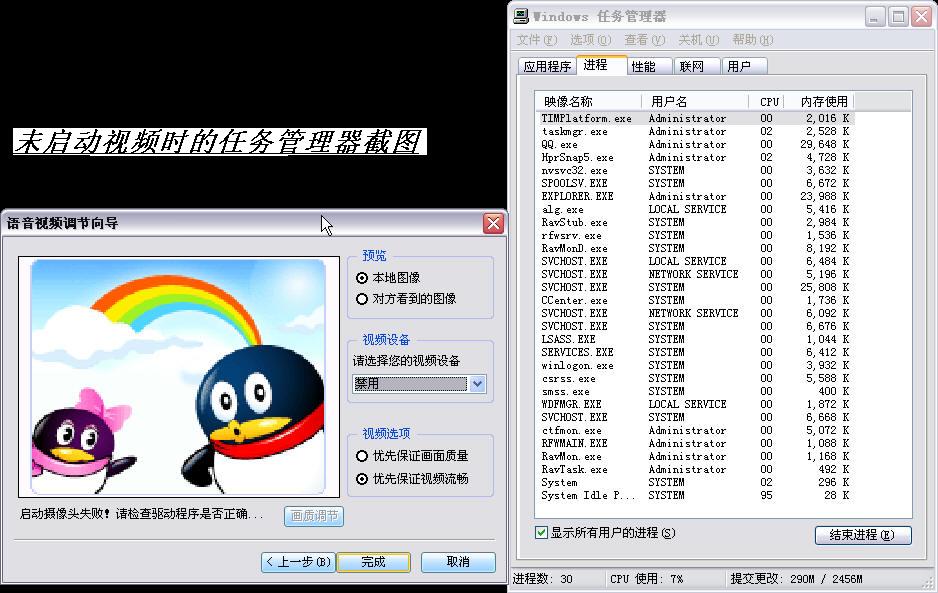Switch to the 联网 tab
Viewport: 938px width, 593px height.
point(698,66)
